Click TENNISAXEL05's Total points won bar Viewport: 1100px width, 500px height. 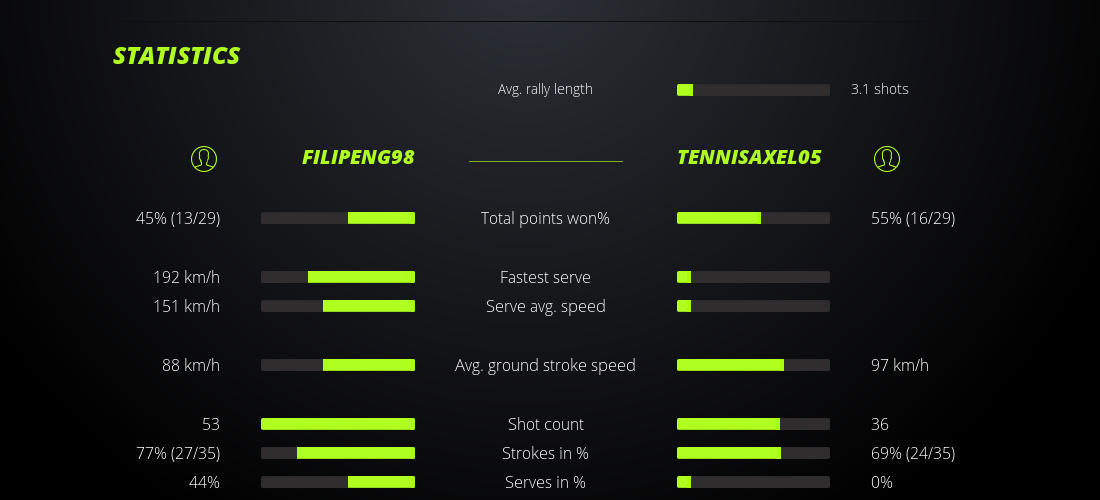click(753, 218)
